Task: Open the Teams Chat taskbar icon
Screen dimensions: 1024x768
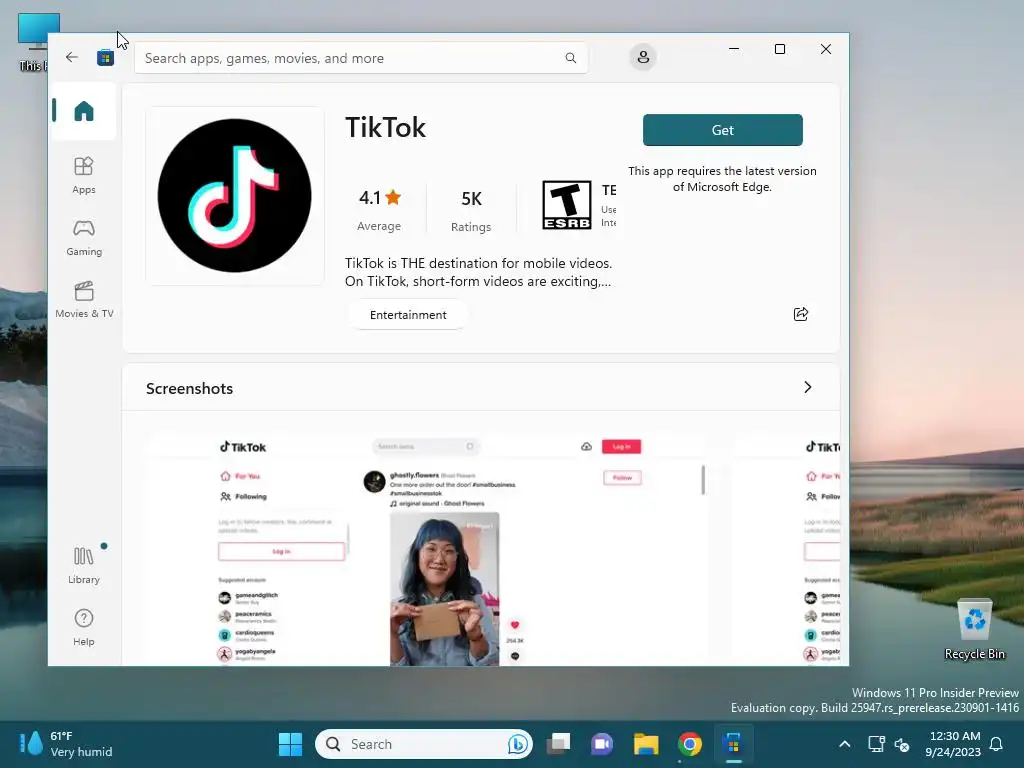Action: pos(601,744)
